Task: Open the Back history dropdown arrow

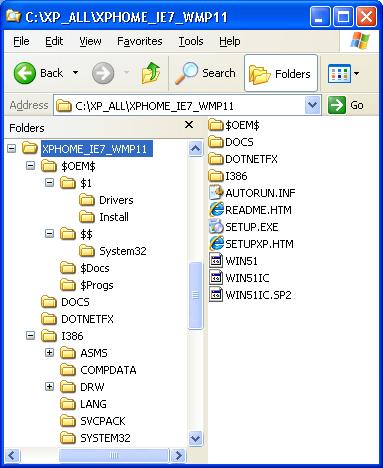Action: [76, 73]
